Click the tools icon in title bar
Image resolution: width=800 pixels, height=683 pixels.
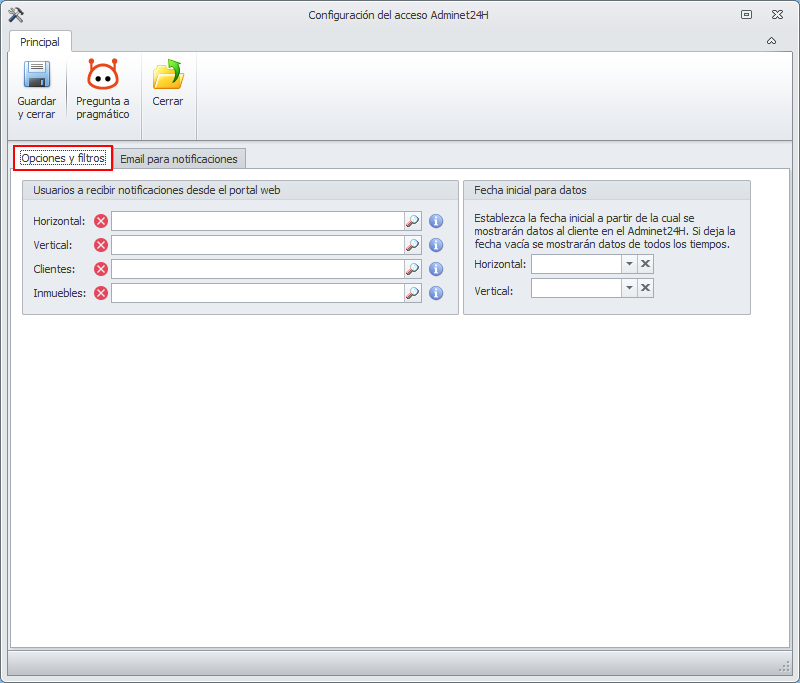(x=16, y=15)
